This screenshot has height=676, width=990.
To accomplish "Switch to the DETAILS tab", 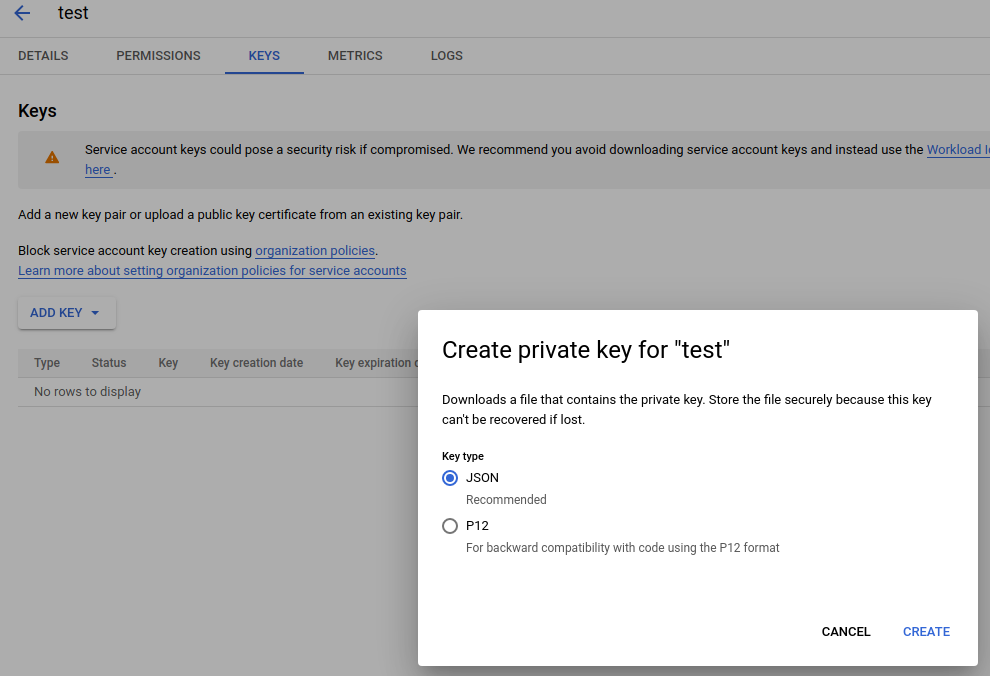I will click(43, 56).
